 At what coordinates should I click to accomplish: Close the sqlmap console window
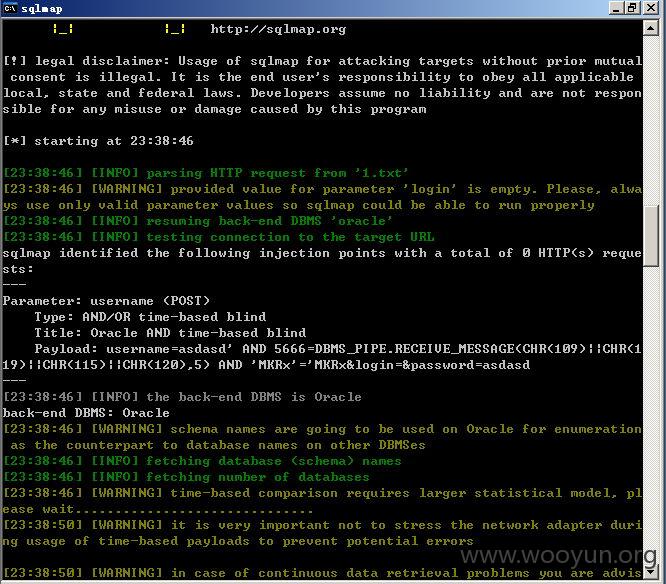[x=651, y=8]
